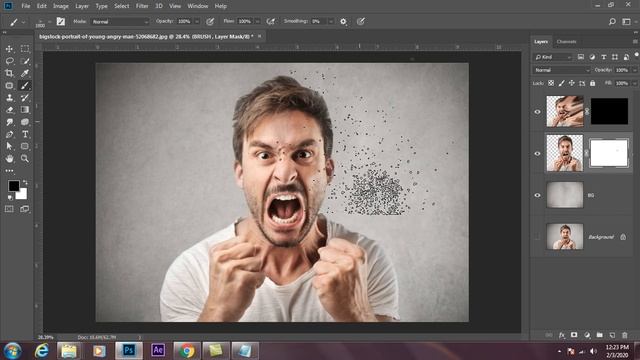Select the Clone Stamp tool
640x360 pixels.
click(x=9, y=98)
